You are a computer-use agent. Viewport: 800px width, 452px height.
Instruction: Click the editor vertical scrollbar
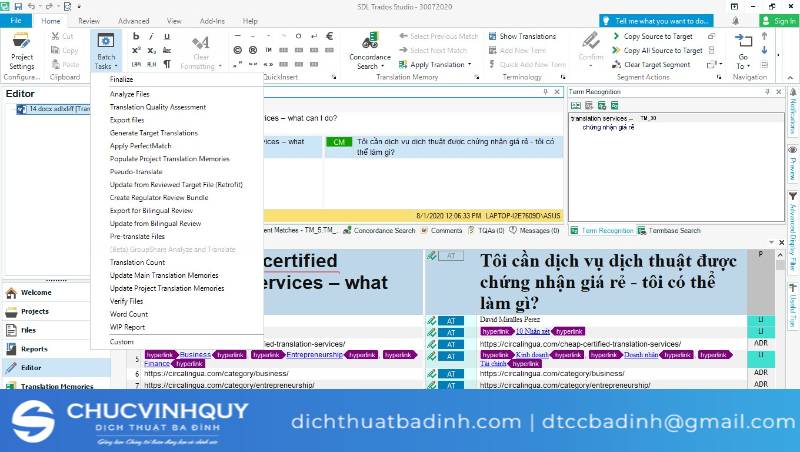point(780,321)
